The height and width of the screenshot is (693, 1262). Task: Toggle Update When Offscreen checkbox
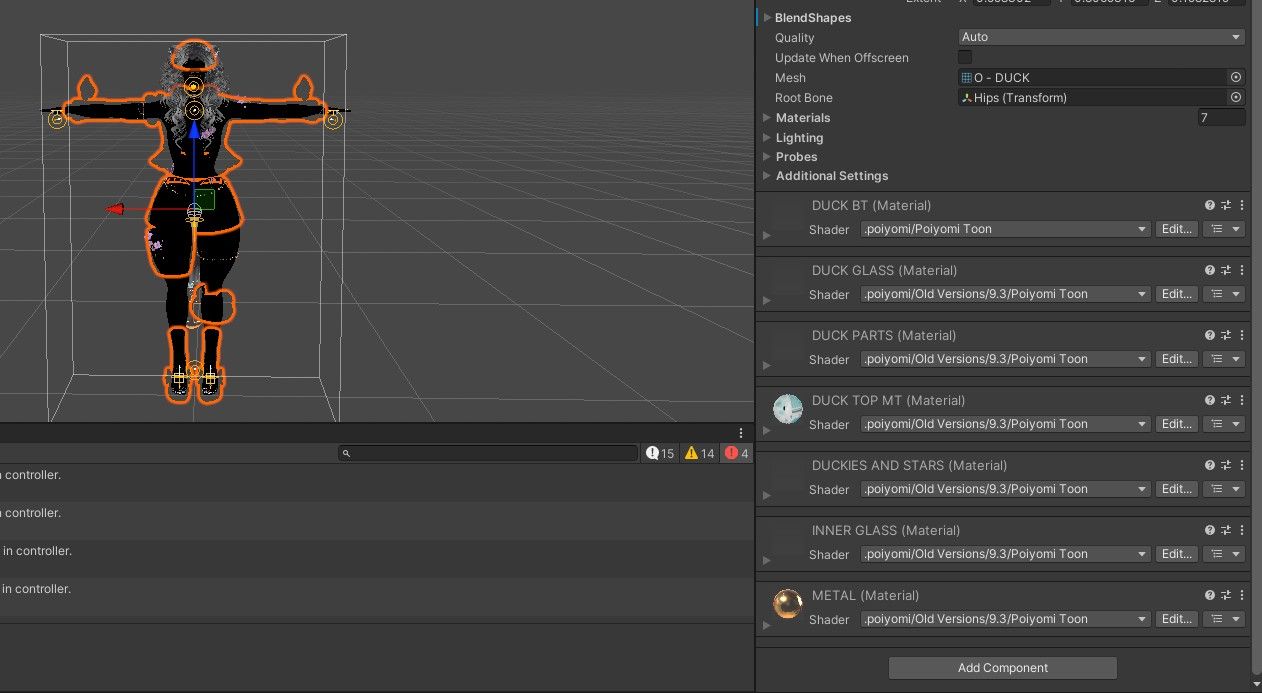pyautogui.click(x=965, y=57)
